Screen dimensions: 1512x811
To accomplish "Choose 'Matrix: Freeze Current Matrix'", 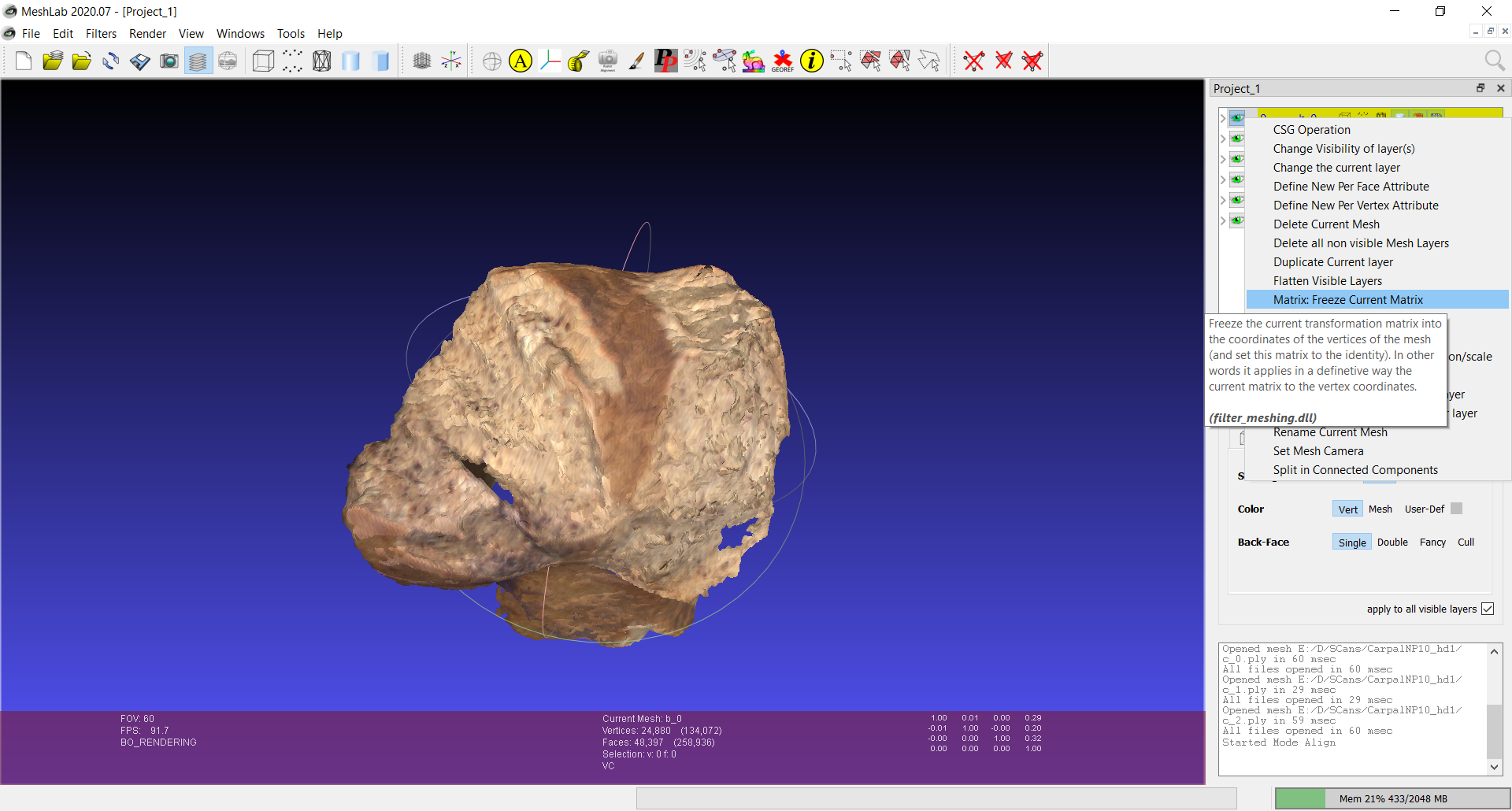I will click(x=1377, y=299).
